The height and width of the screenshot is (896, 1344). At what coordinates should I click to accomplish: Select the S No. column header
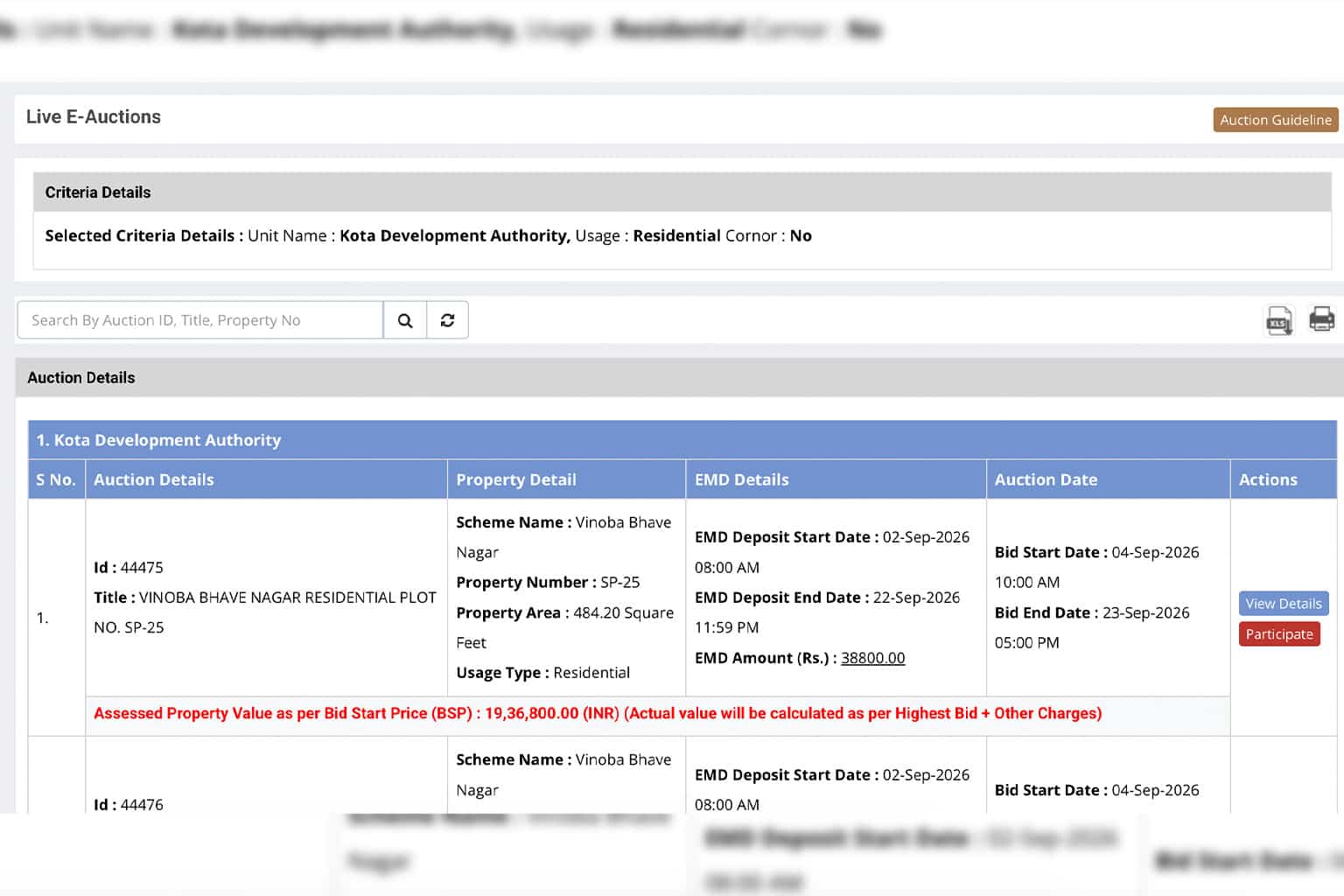(x=57, y=479)
